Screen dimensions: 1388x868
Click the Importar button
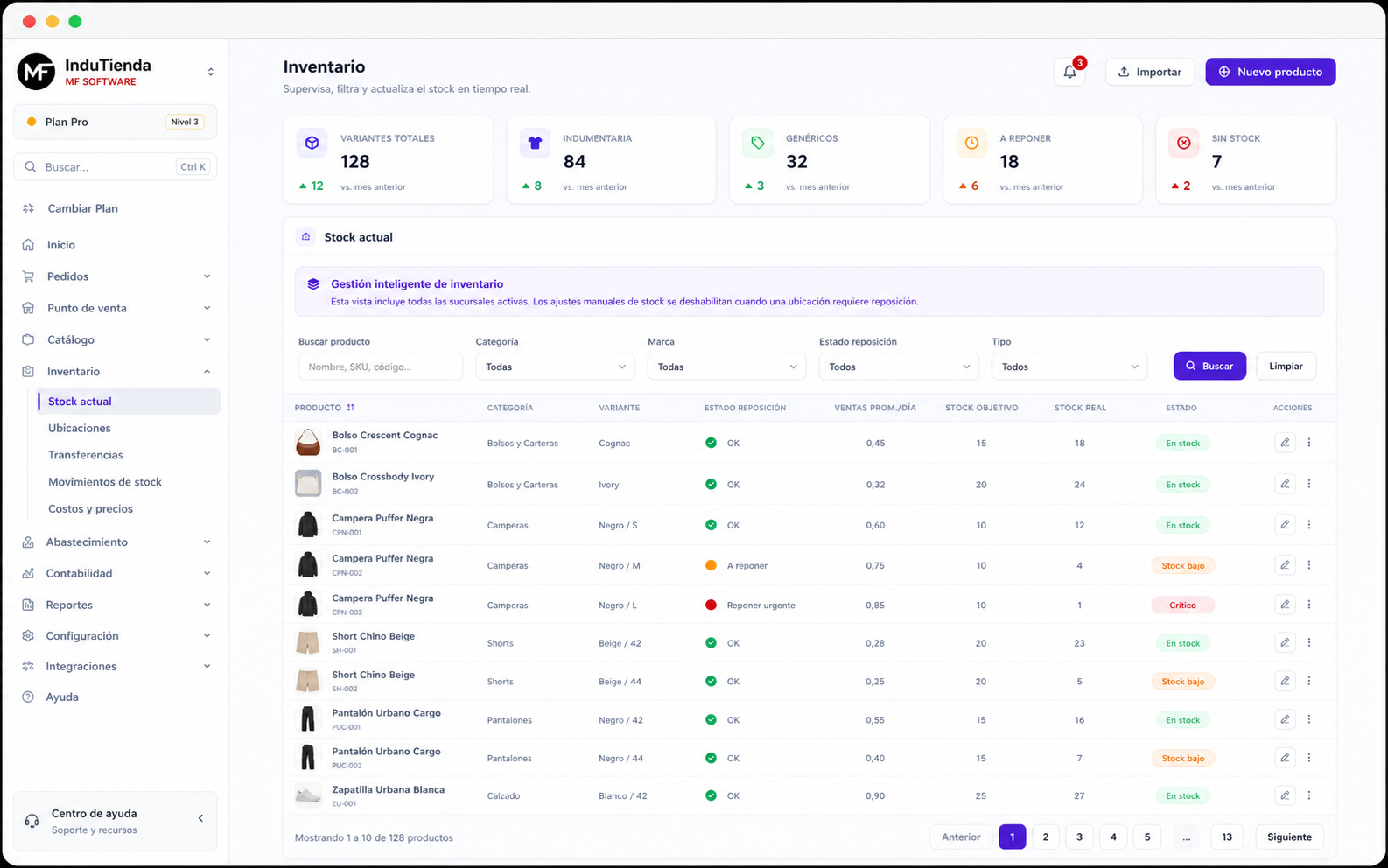pos(1150,72)
